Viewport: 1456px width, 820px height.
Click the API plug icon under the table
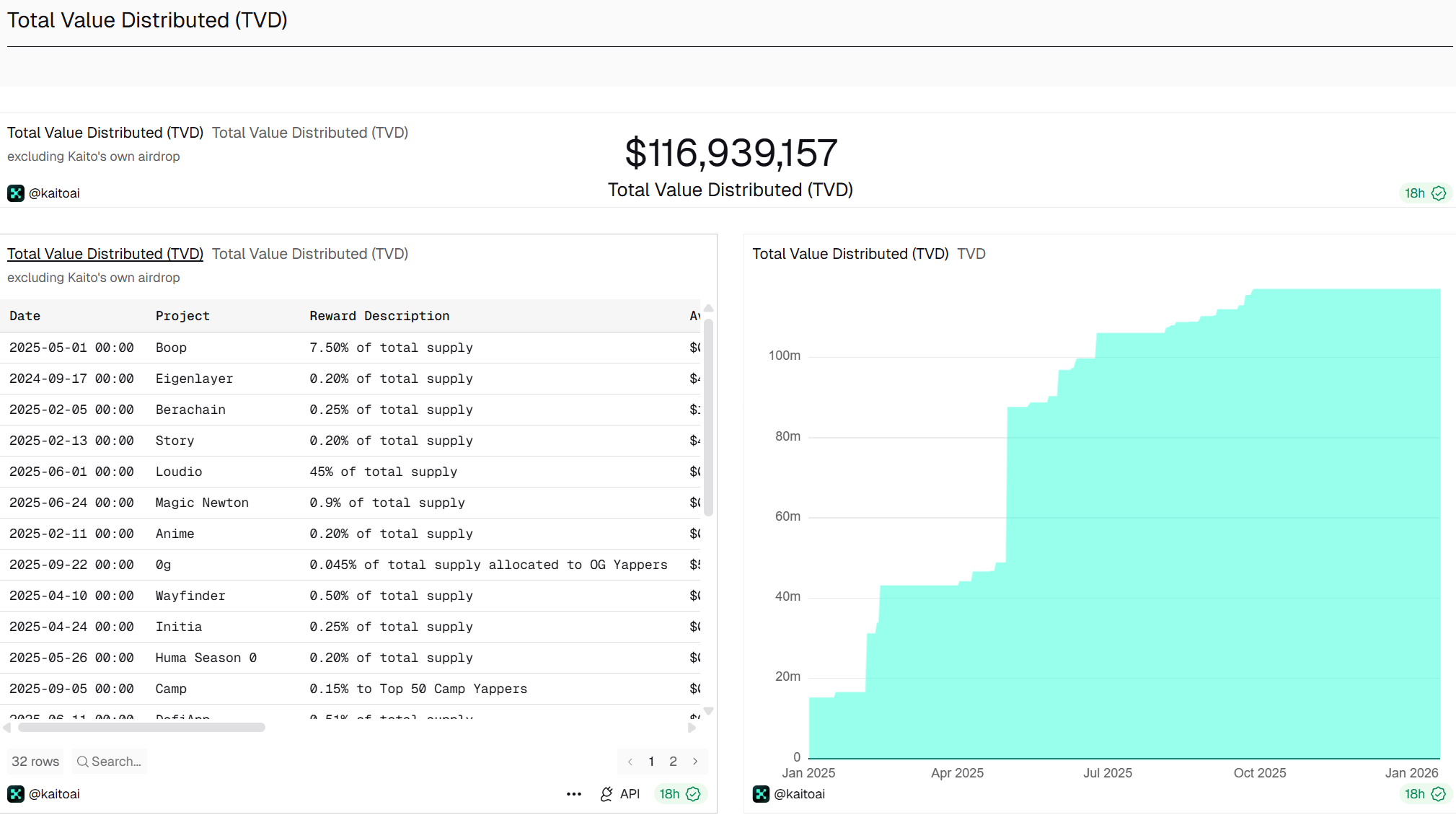(x=606, y=794)
